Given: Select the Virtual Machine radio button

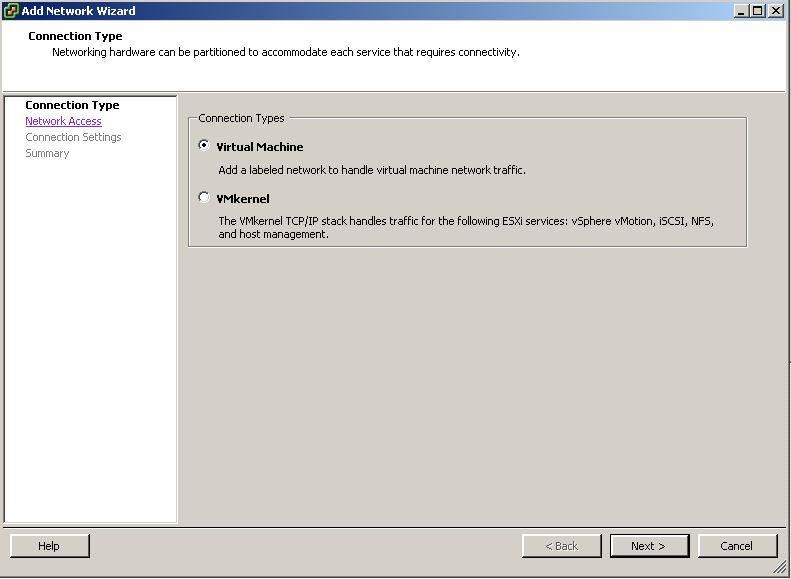Looking at the screenshot, I should coord(204,146).
